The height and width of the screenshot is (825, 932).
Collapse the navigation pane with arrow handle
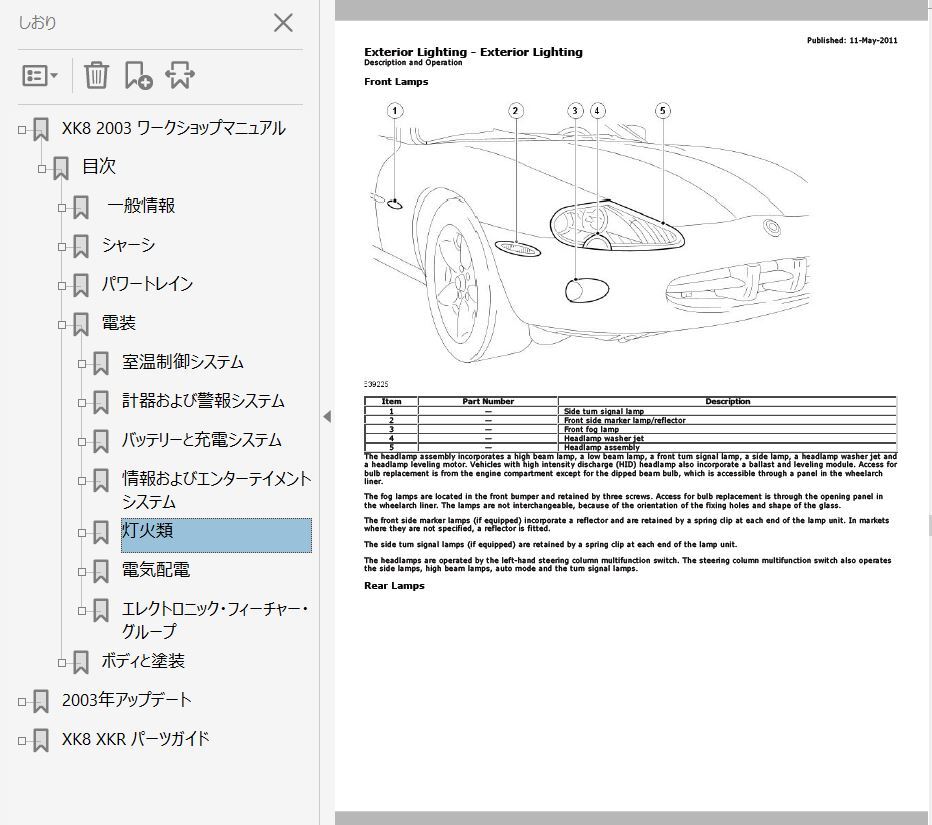point(327,417)
